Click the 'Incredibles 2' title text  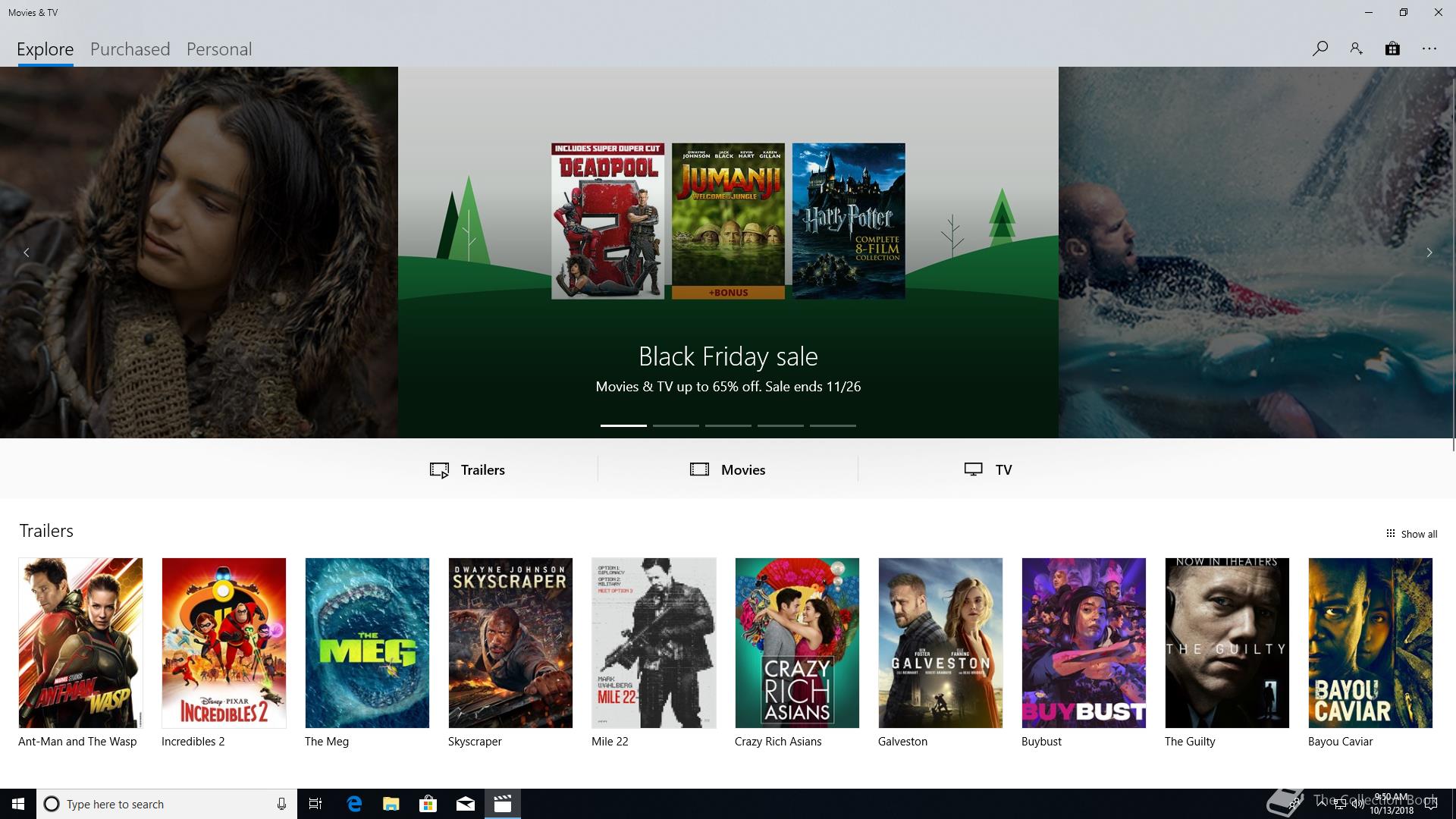(x=193, y=742)
